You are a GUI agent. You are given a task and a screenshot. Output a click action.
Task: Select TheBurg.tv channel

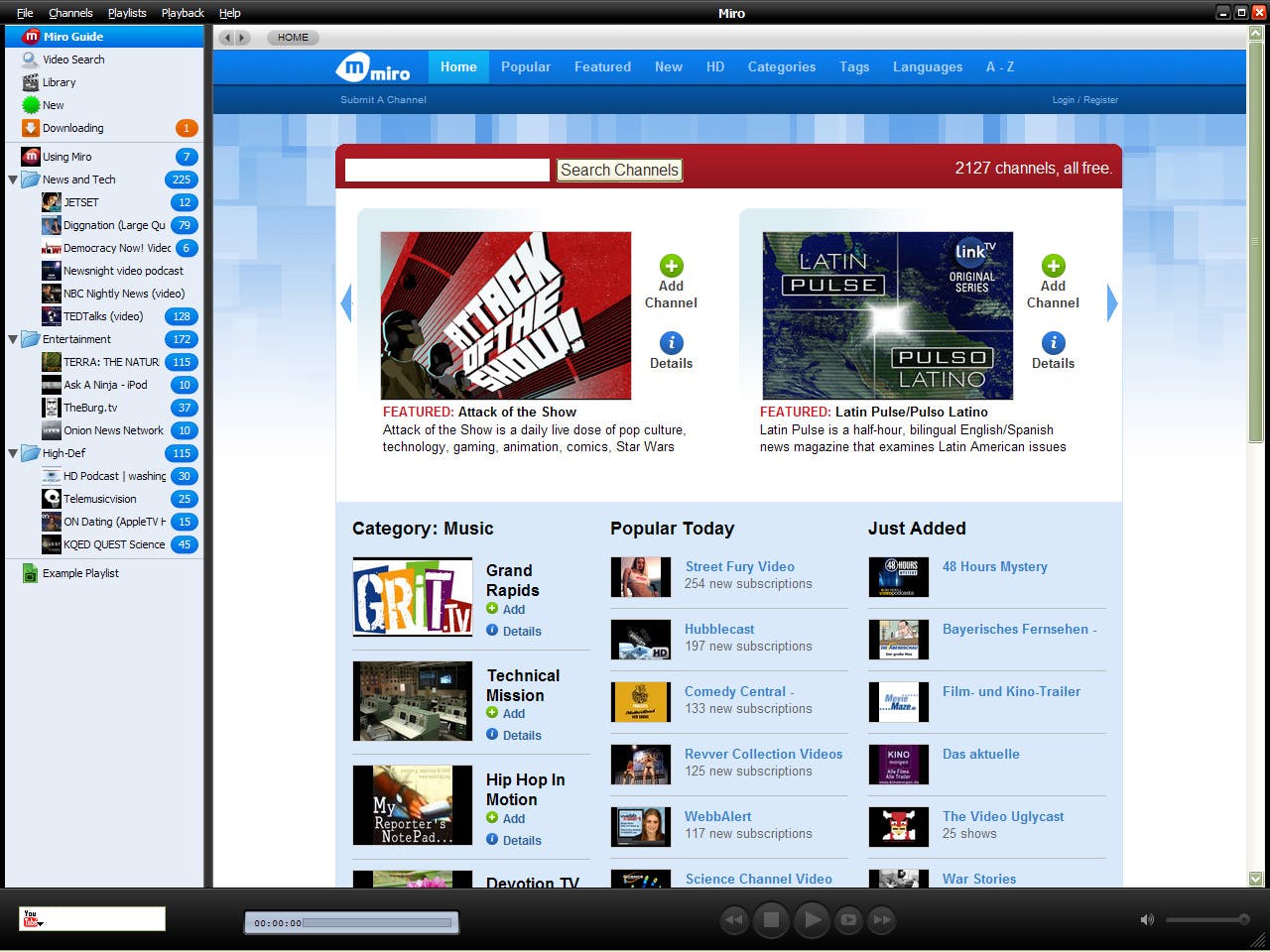click(x=104, y=408)
